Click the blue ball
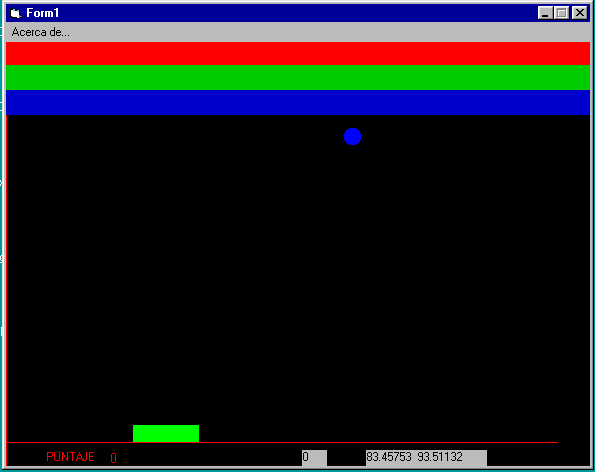Image resolution: width=595 pixels, height=472 pixels. click(x=353, y=137)
